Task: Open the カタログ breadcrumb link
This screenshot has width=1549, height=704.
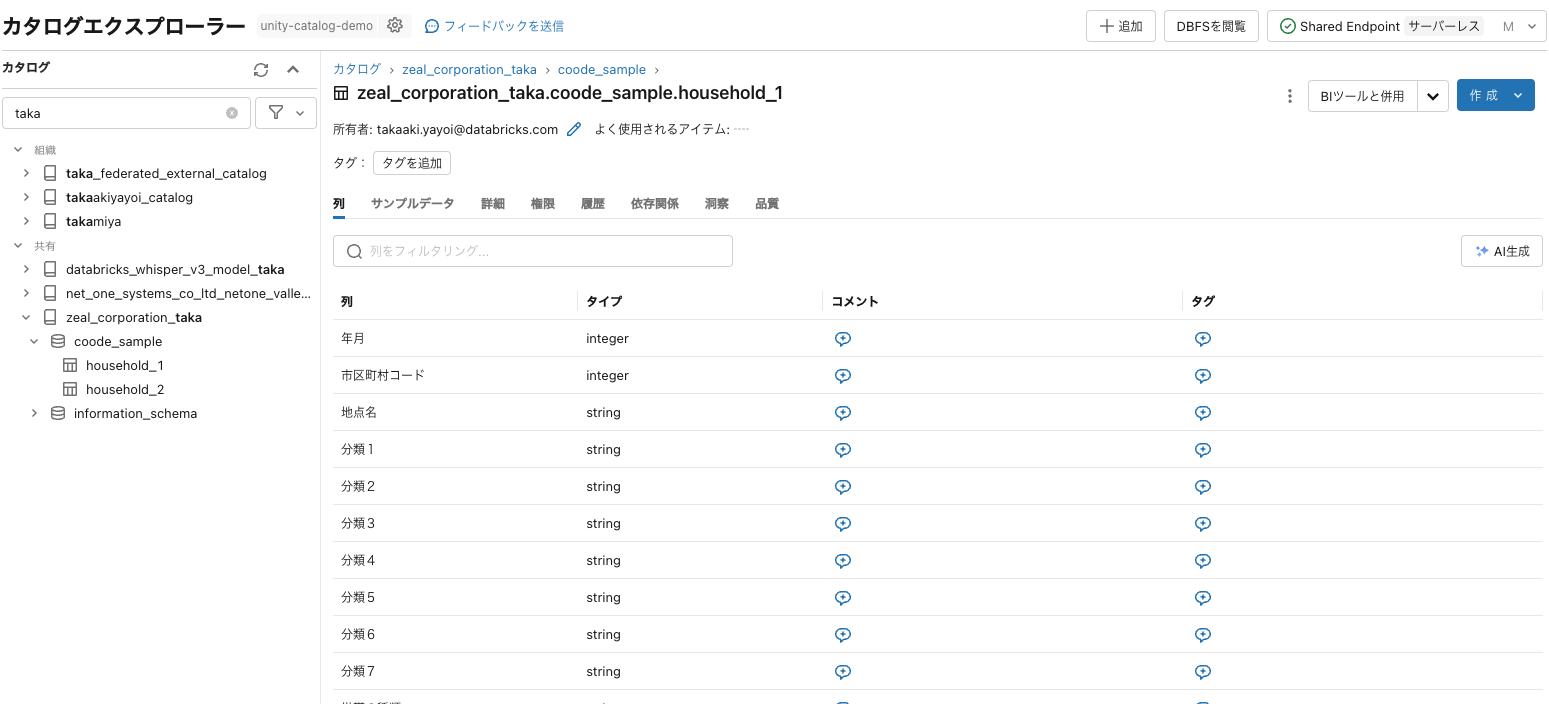Action: 355,69
